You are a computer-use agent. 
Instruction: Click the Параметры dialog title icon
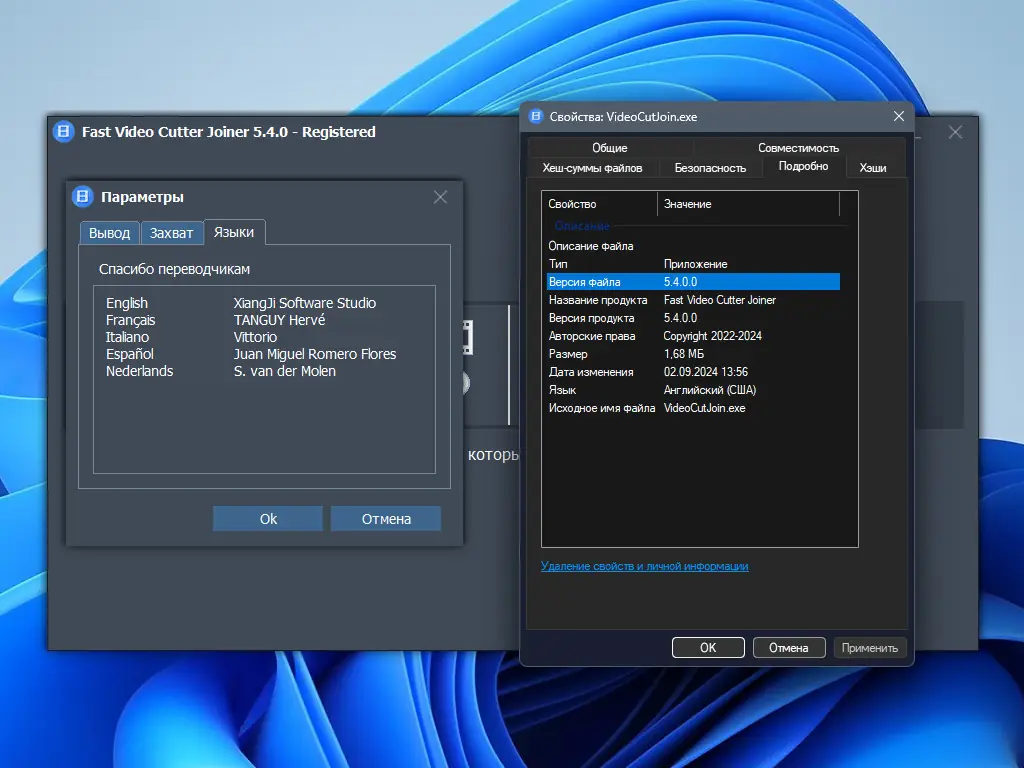click(x=82, y=197)
